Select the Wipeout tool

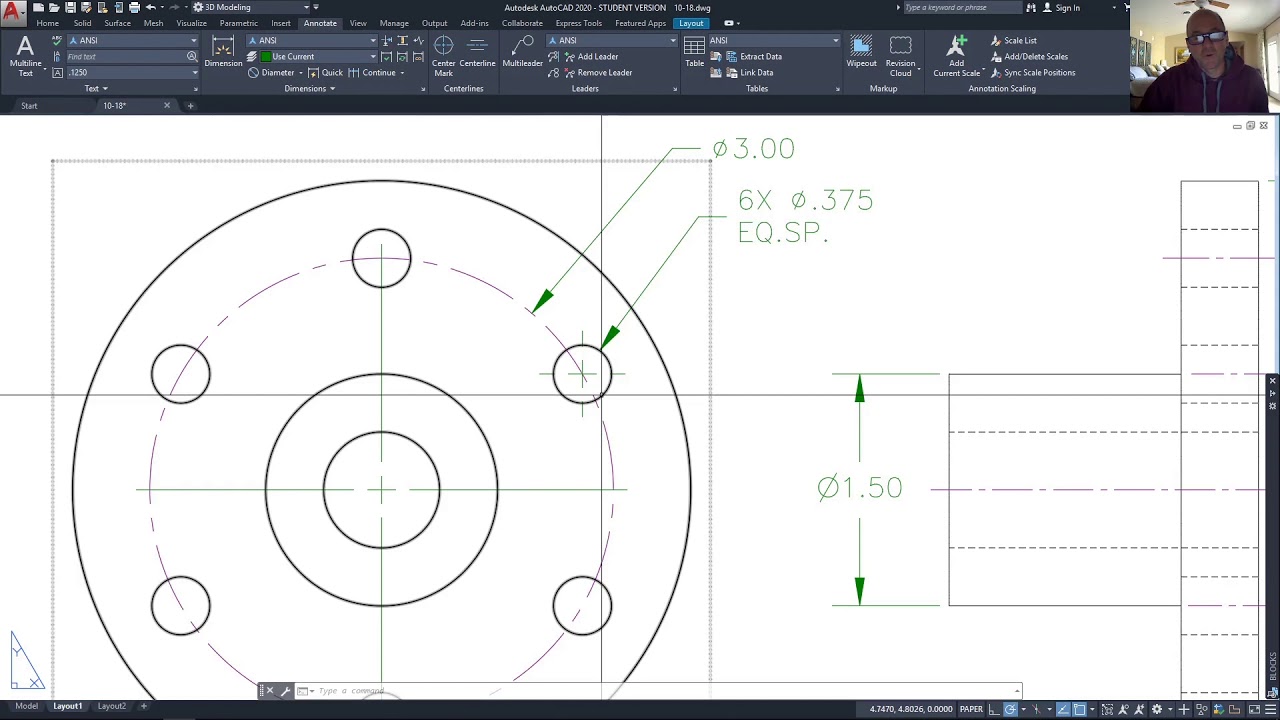tap(861, 52)
